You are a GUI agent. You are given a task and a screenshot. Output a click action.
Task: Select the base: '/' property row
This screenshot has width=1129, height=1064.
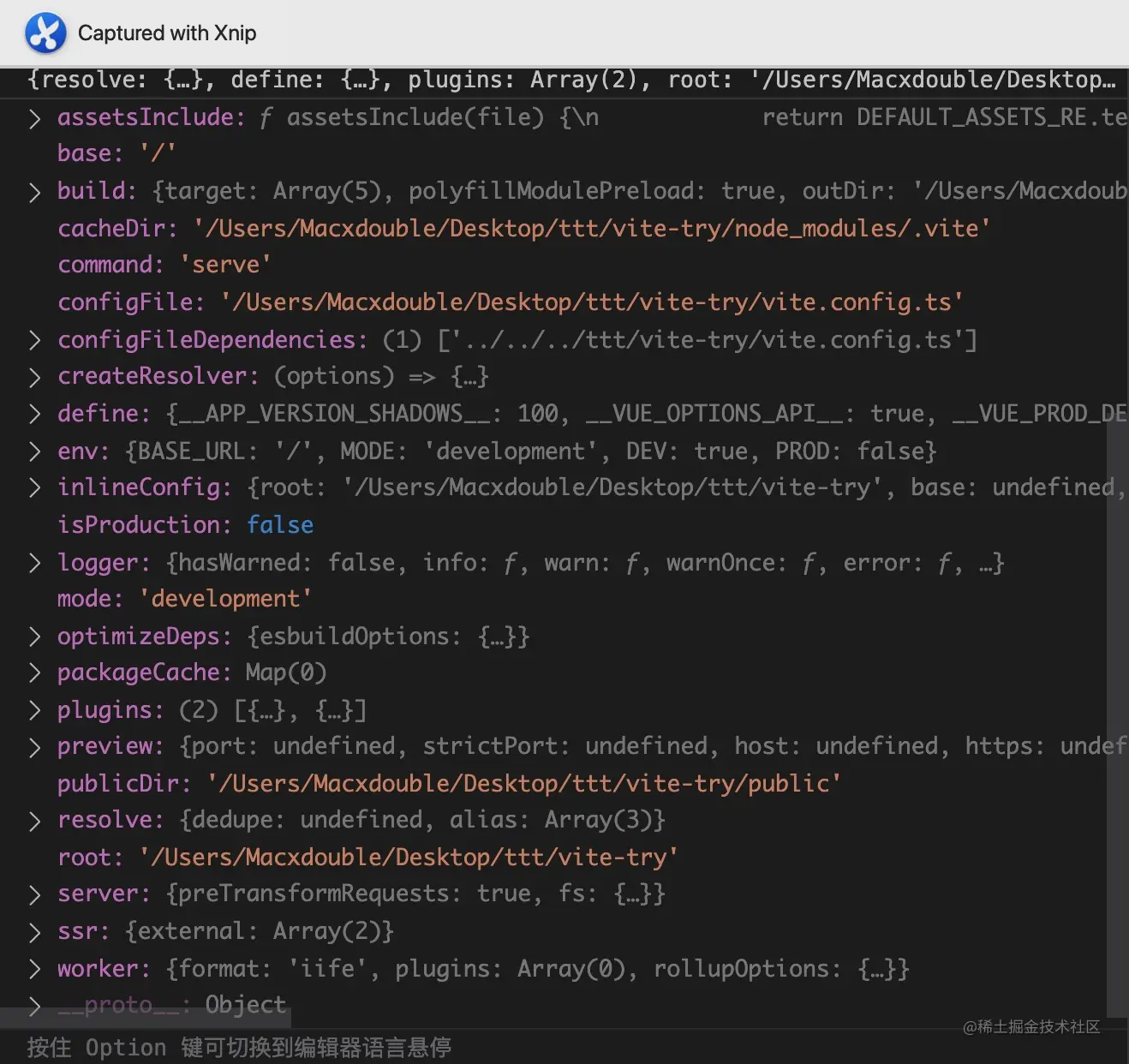(x=116, y=153)
